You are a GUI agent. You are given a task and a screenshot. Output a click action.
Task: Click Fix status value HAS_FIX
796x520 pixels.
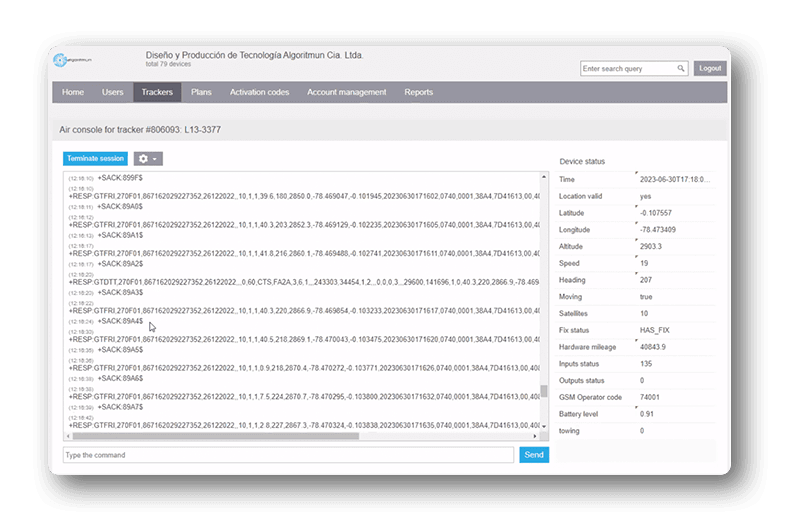click(x=654, y=330)
